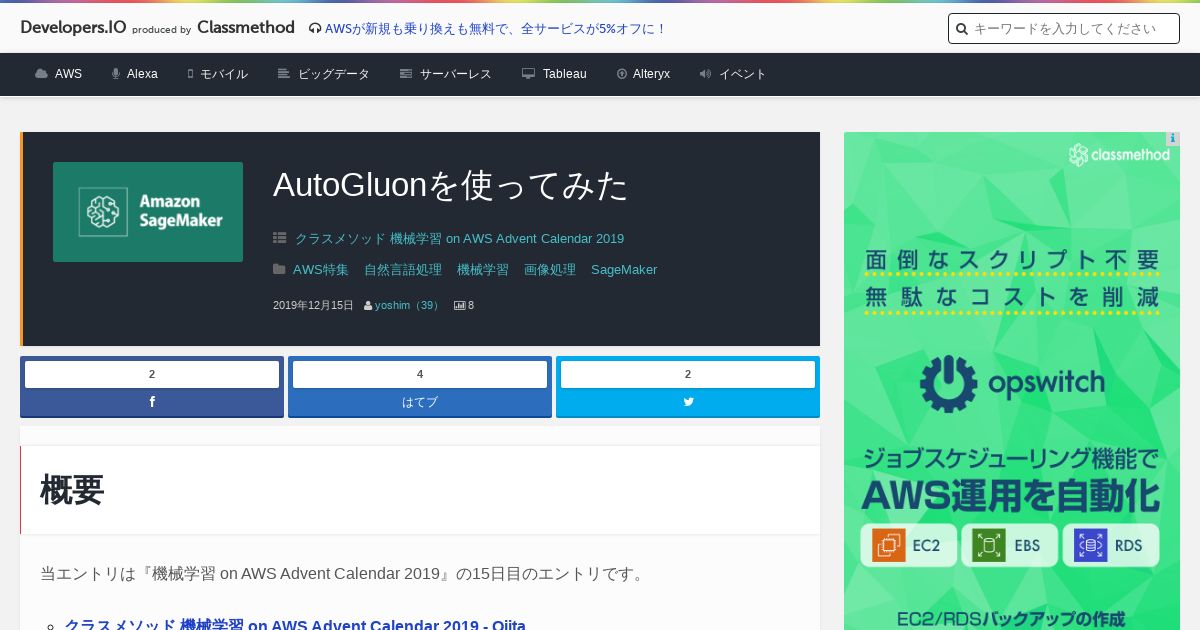This screenshot has width=1200, height=630.
Task: Share the article via Twitter bird icon
Action: (688, 402)
